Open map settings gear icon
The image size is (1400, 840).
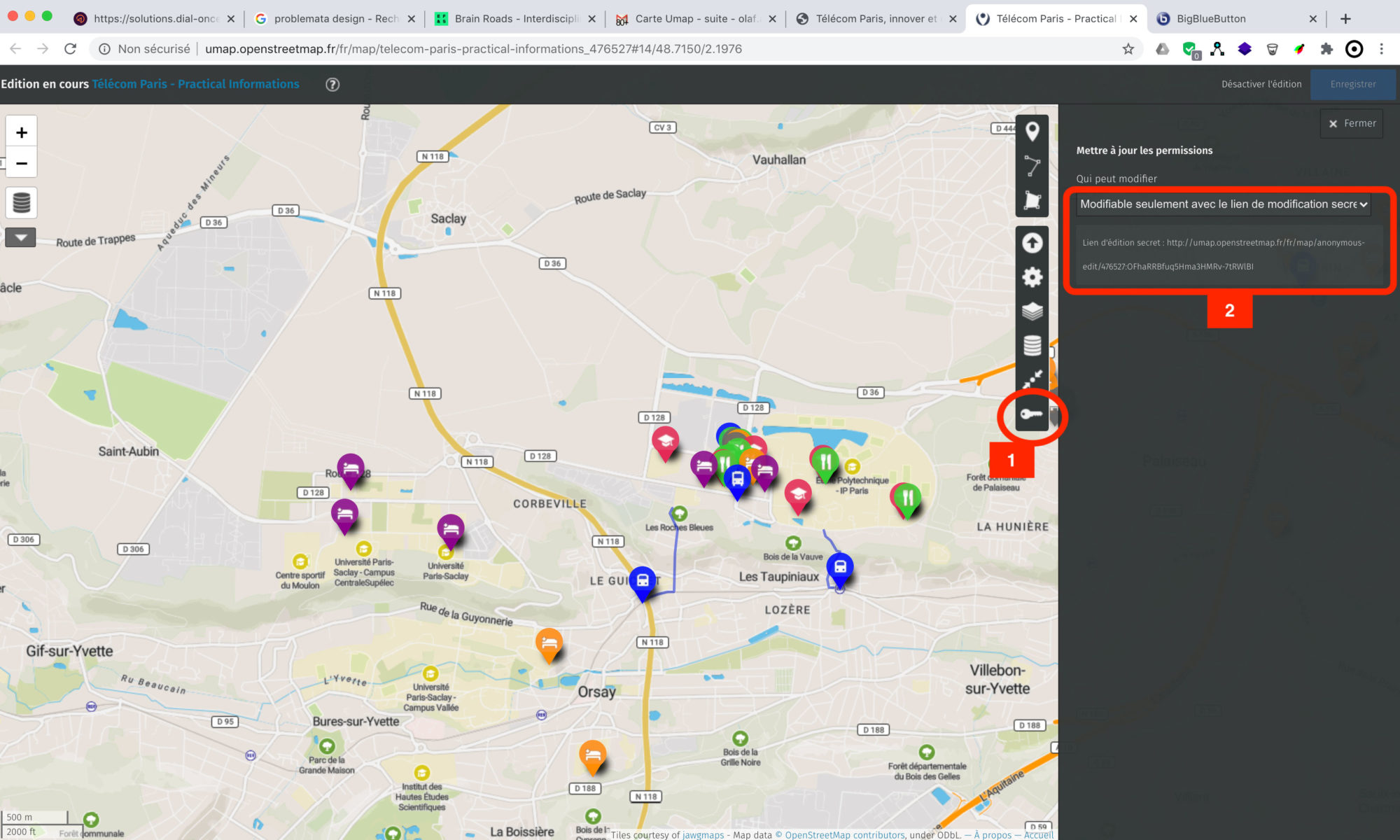point(1032,277)
